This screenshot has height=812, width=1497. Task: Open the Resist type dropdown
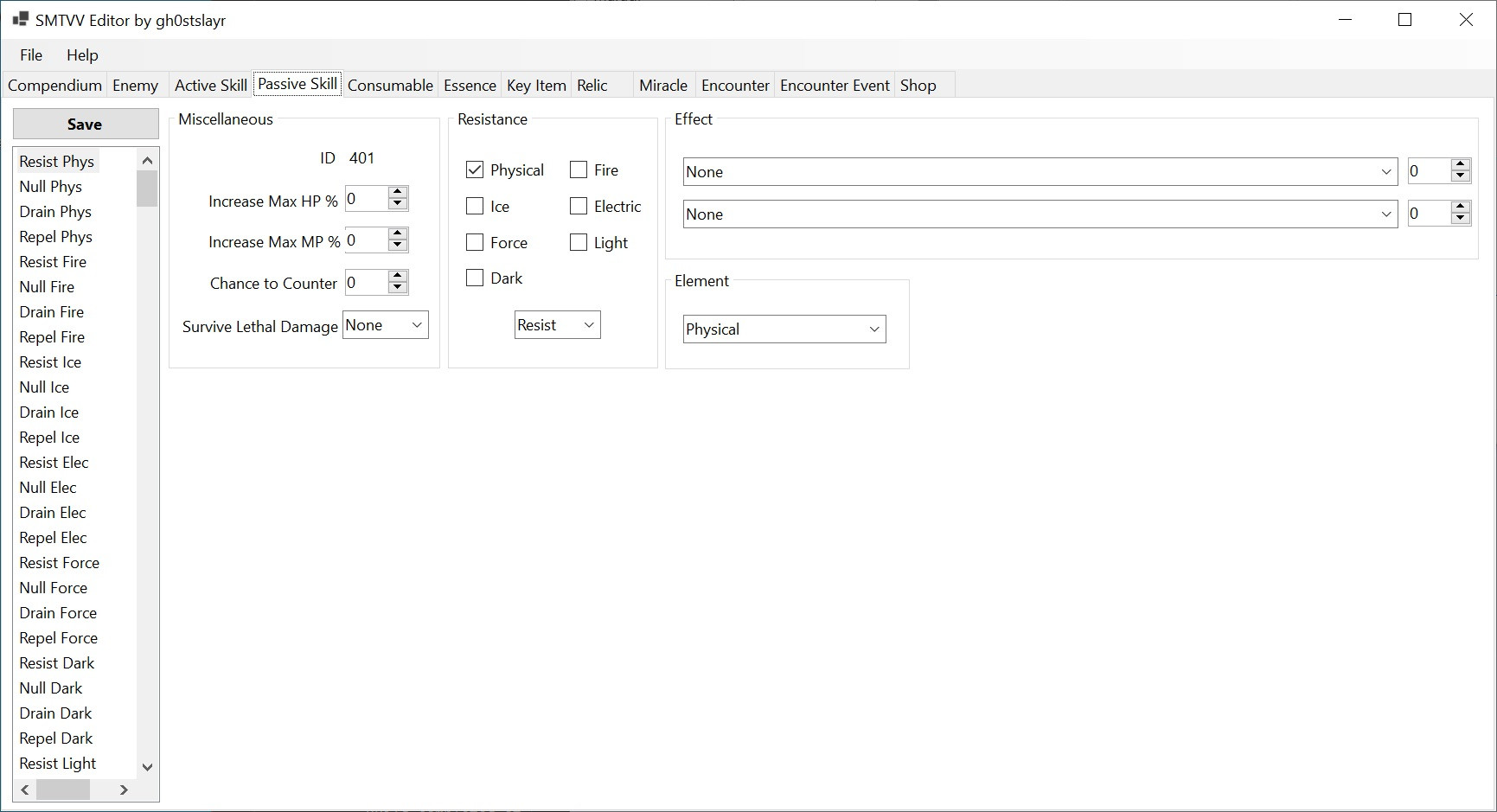pos(558,325)
